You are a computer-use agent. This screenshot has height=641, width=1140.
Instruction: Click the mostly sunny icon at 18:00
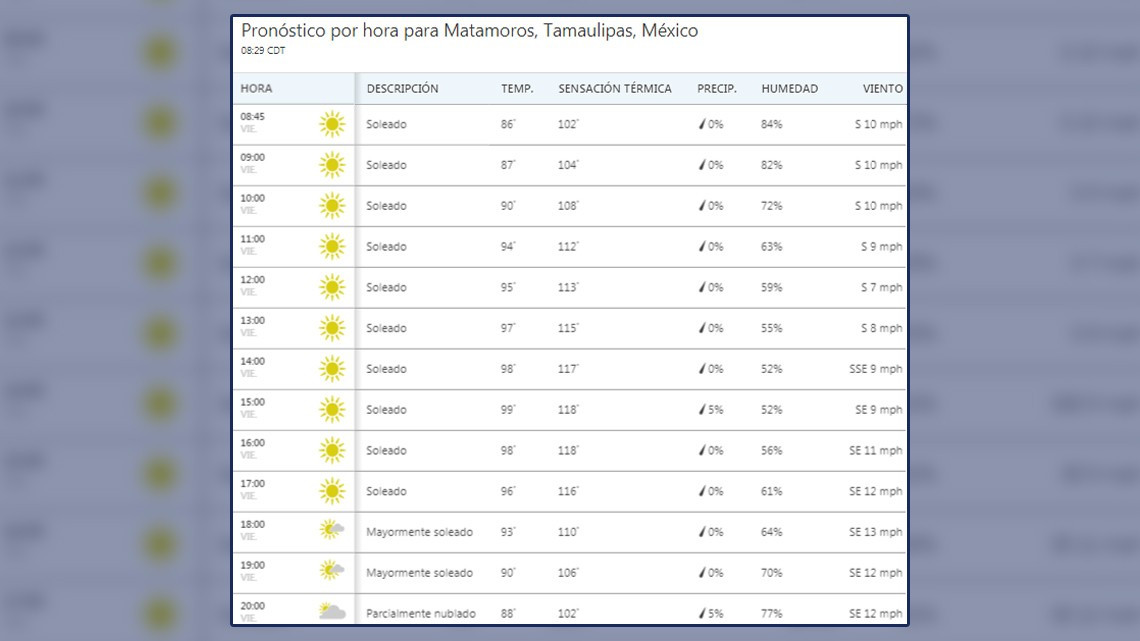pos(331,531)
